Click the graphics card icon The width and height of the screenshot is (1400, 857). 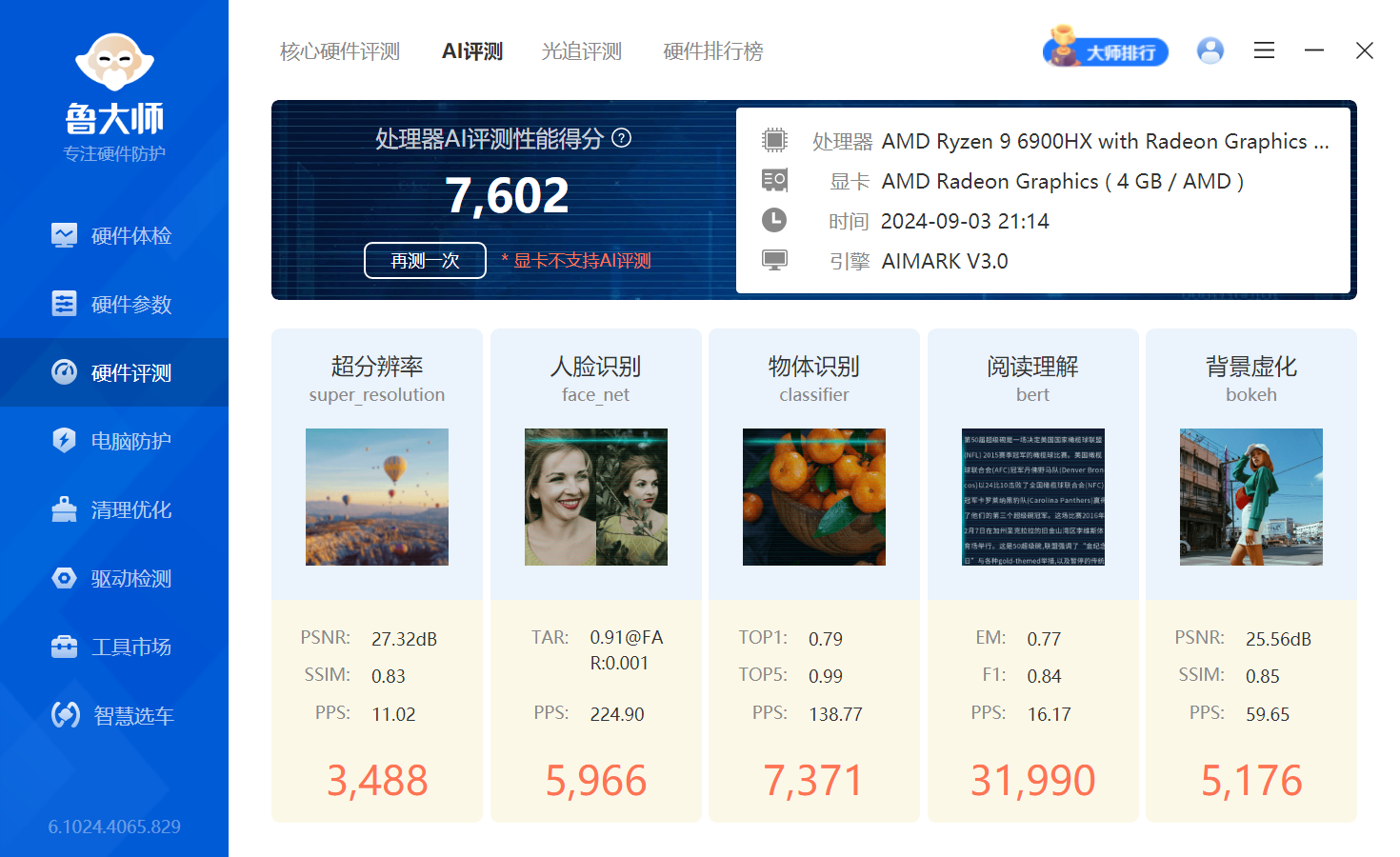click(774, 180)
